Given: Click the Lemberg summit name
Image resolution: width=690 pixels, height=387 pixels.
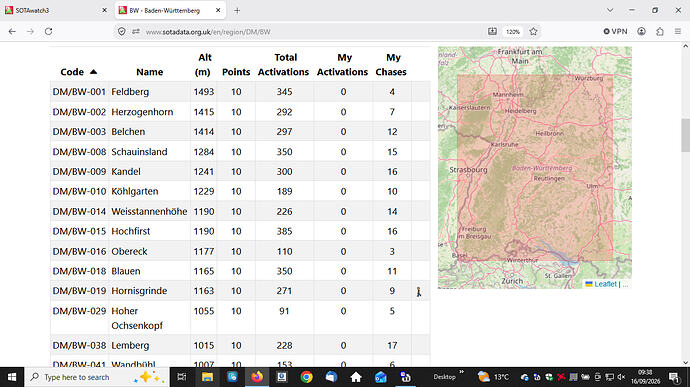Looking at the screenshot, I should pos(130,346).
